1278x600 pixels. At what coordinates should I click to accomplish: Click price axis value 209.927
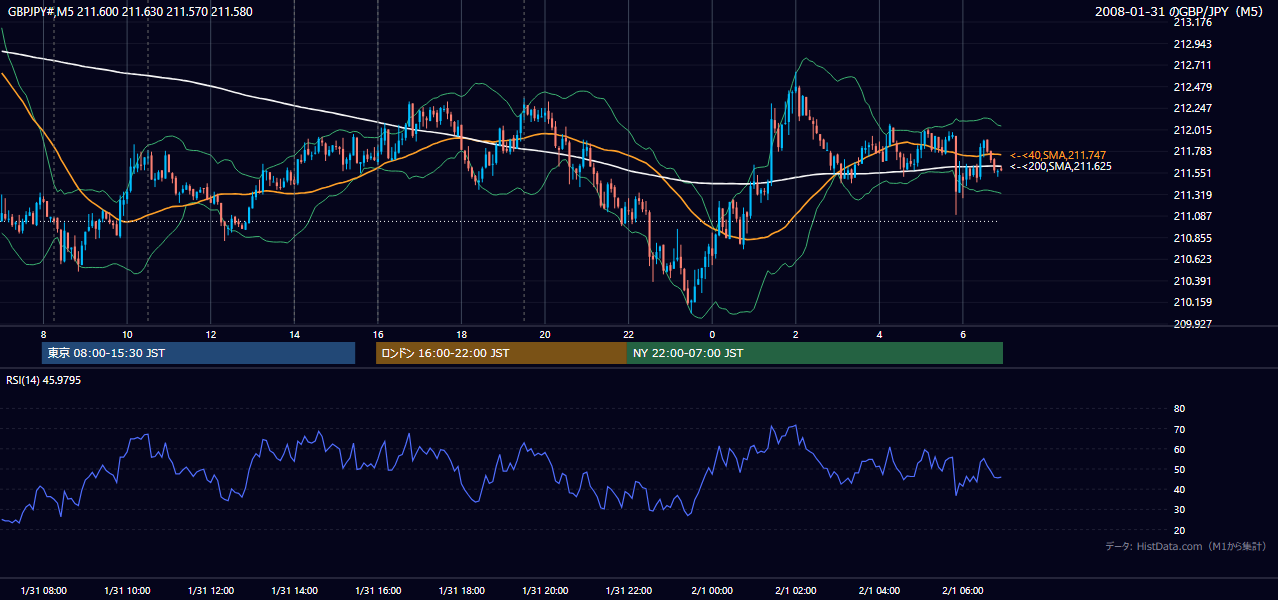tap(1193, 324)
